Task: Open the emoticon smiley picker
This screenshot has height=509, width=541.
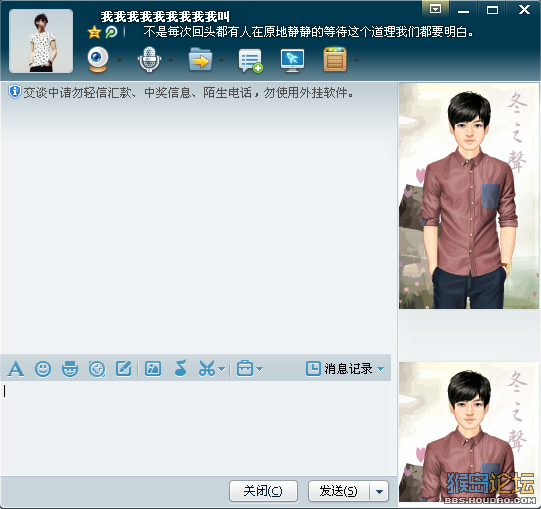Action: pos(43,369)
